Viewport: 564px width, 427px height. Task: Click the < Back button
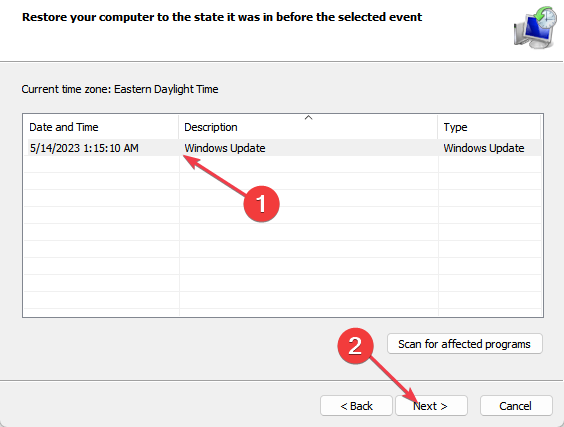[x=356, y=406]
